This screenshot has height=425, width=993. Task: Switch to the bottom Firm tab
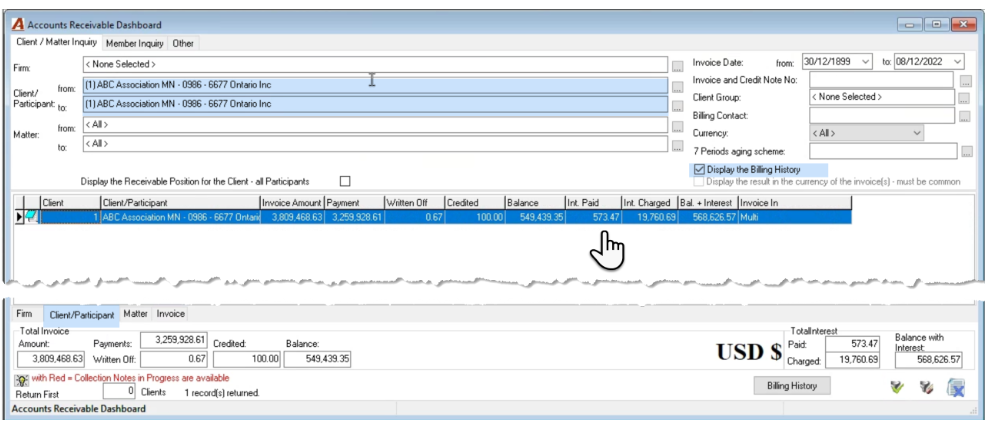pyautogui.click(x=24, y=314)
